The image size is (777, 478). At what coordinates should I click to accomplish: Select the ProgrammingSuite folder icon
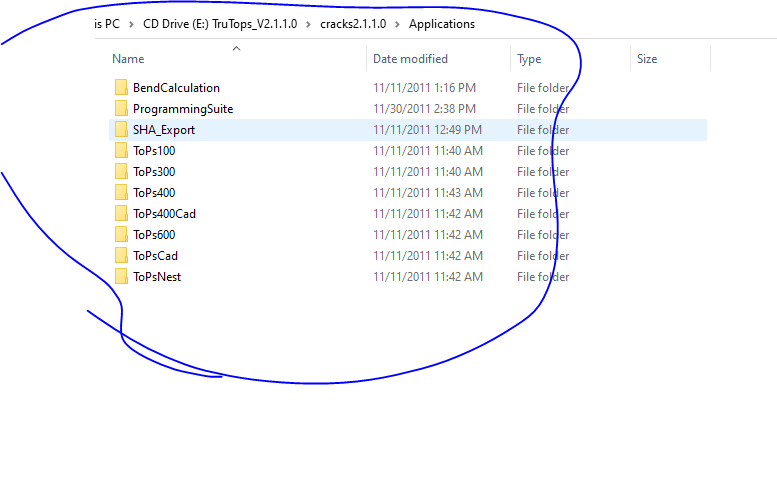pyautogui.click(x=121, y=108)
